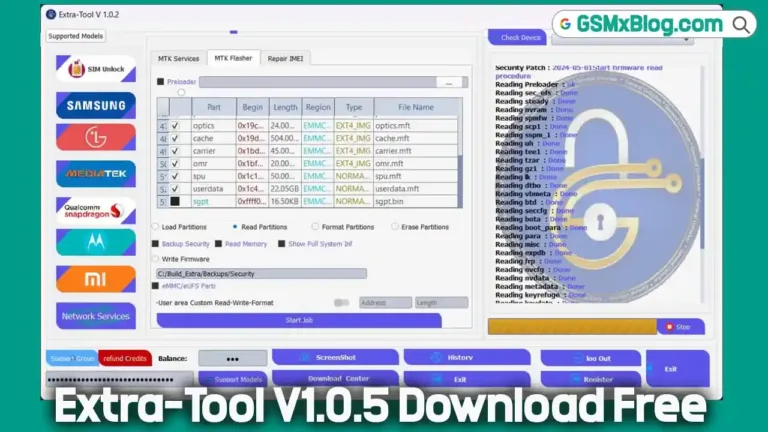This screenshot has height=432, width=768.
Task: Open the History button
Action: coord(467,358)
